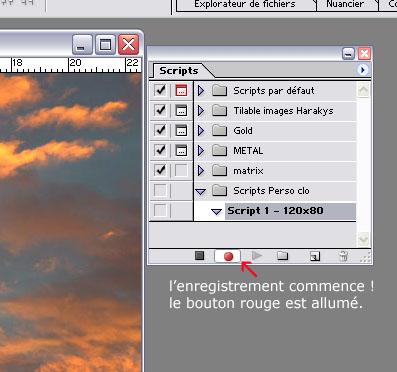
Task: Click the red record button
Action: pos(228,256)
